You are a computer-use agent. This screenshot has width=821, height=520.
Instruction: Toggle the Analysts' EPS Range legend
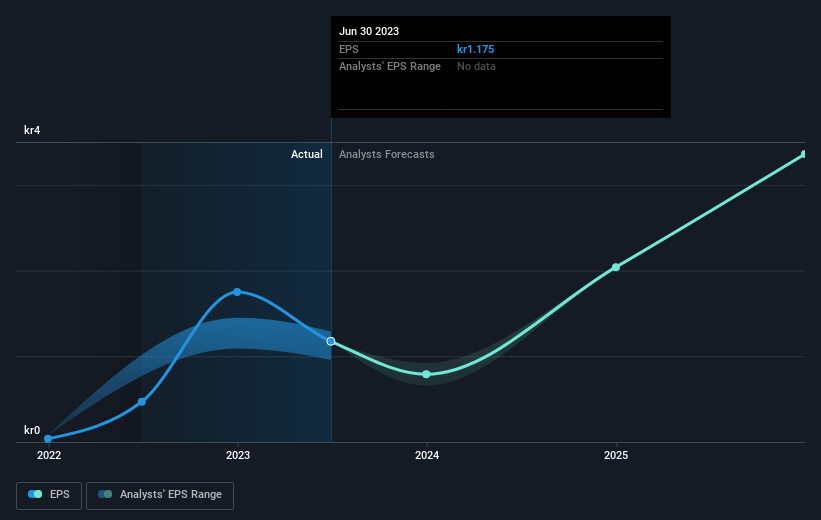(160, 495)
